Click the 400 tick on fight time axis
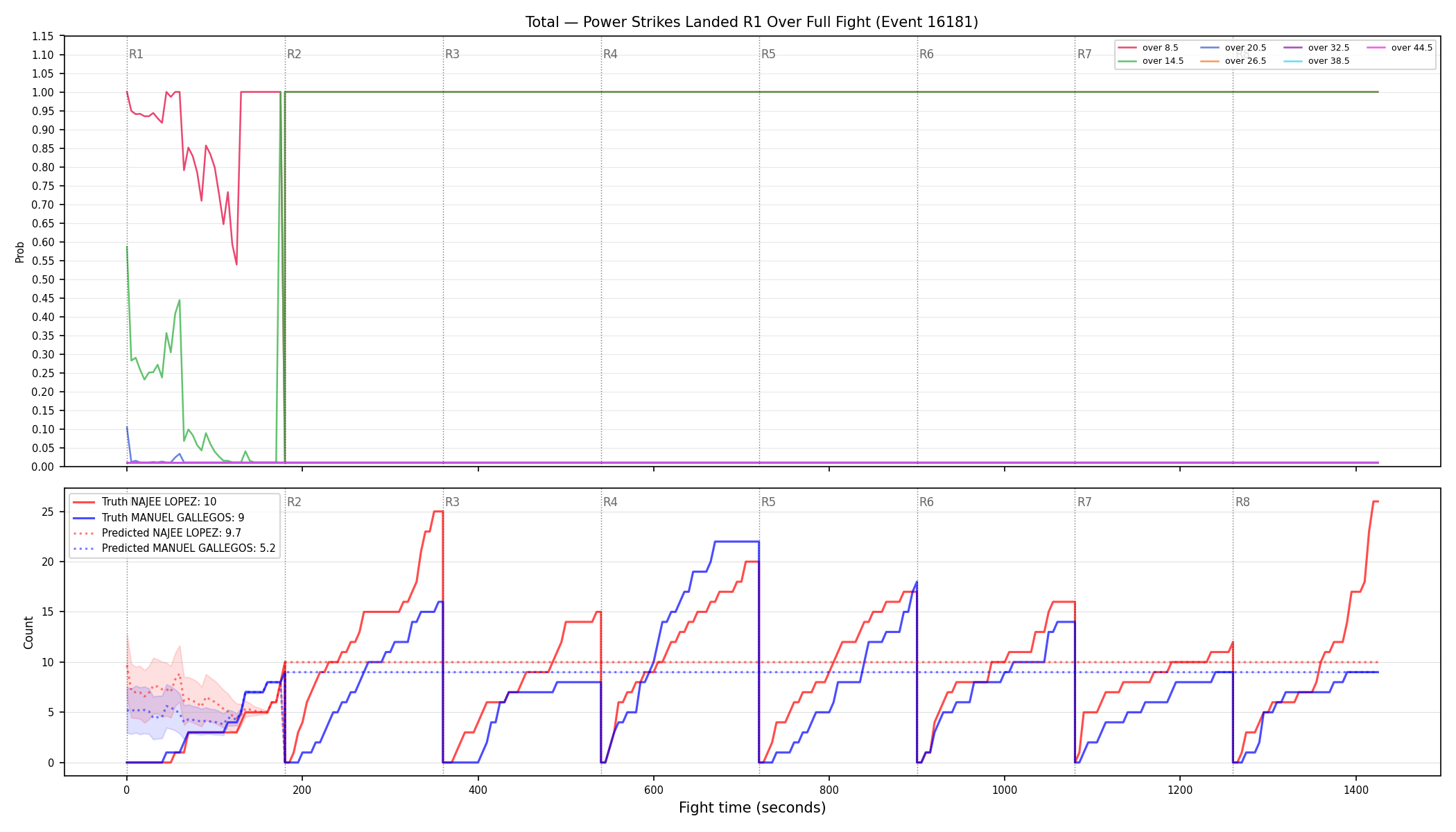This screenshot has height=832, width=1456. click(478, 789)
